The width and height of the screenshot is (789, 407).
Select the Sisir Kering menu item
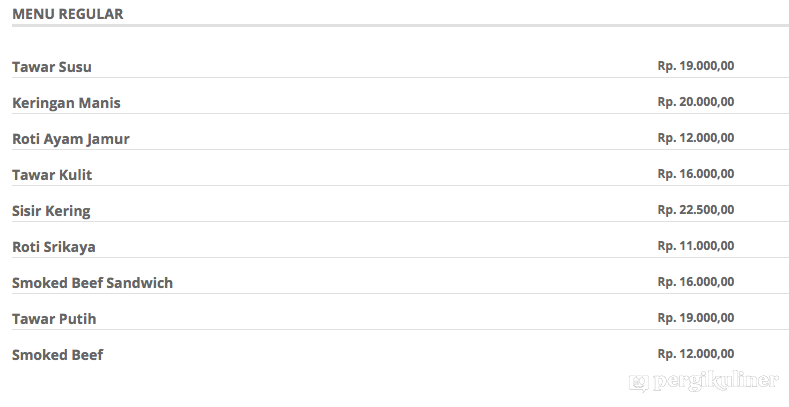[51, 211]
